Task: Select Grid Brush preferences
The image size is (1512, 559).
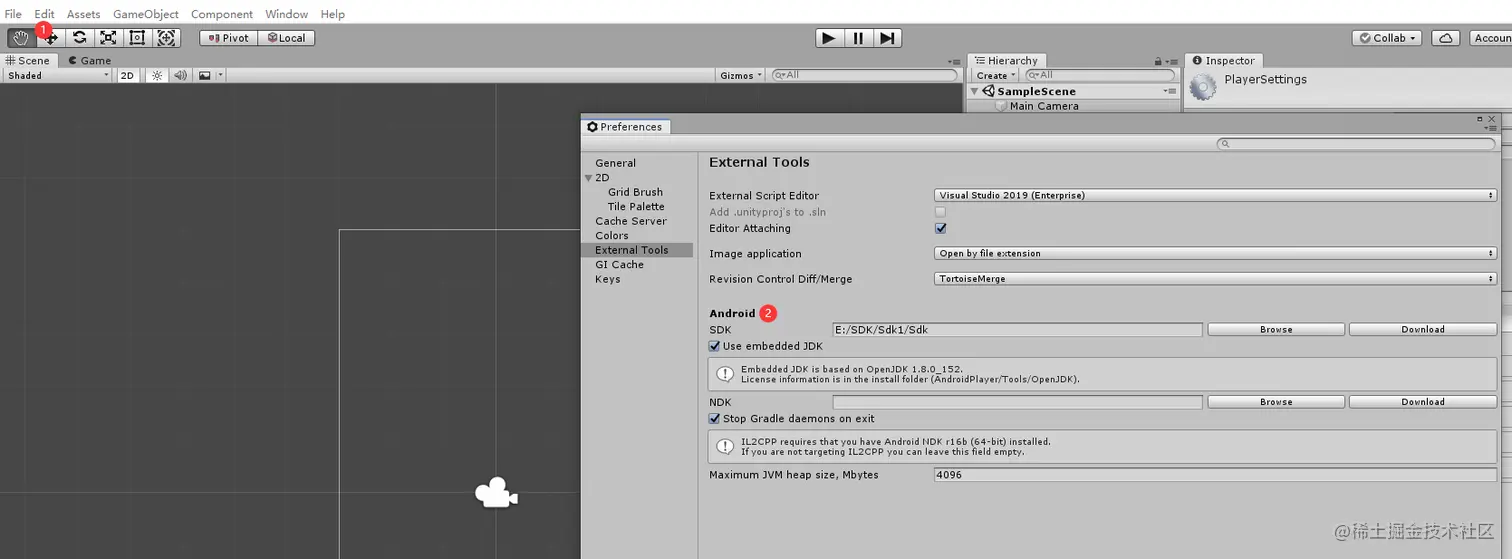Action: [x=635, y=192]
